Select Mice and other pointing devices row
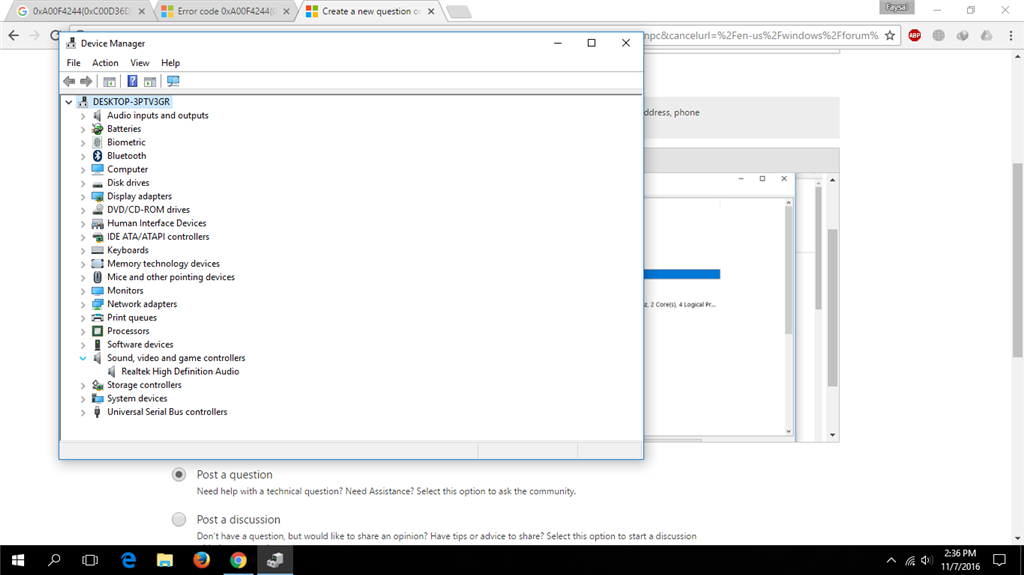The image size is (1024, 575). click(x=170, y=277)
